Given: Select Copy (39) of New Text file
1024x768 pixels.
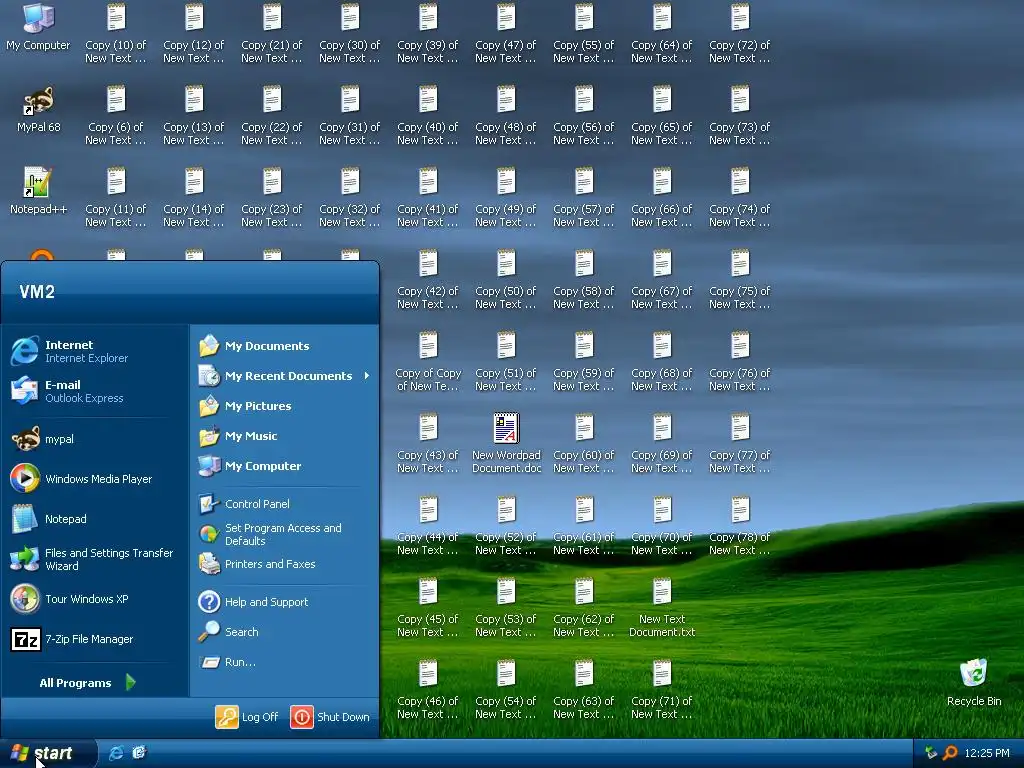Looking at the screenshot, I should [x=428, y=33].
